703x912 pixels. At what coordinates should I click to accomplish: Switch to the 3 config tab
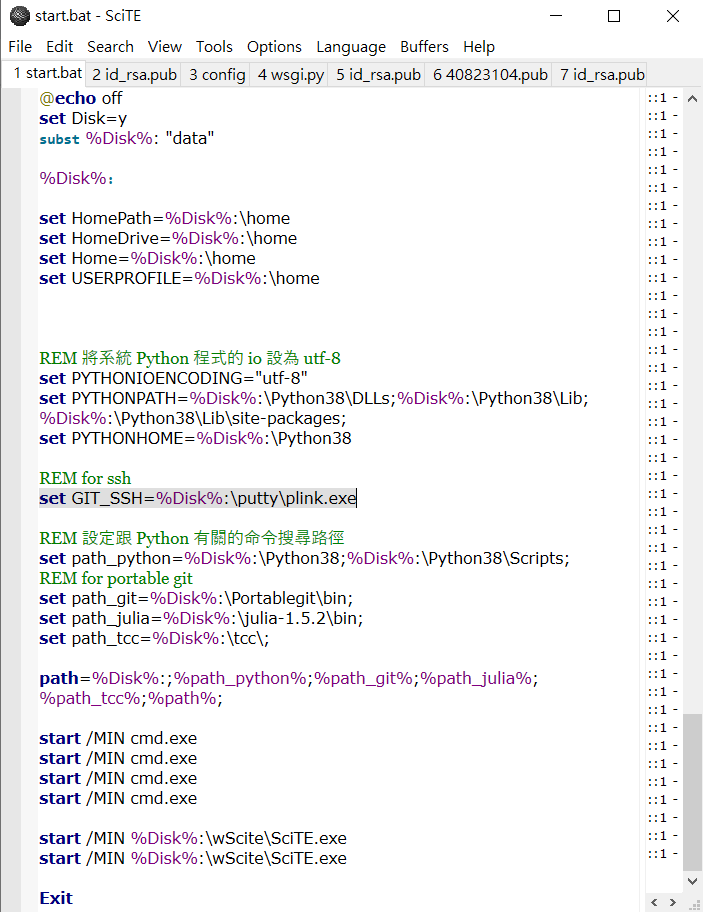coord(216,74)
